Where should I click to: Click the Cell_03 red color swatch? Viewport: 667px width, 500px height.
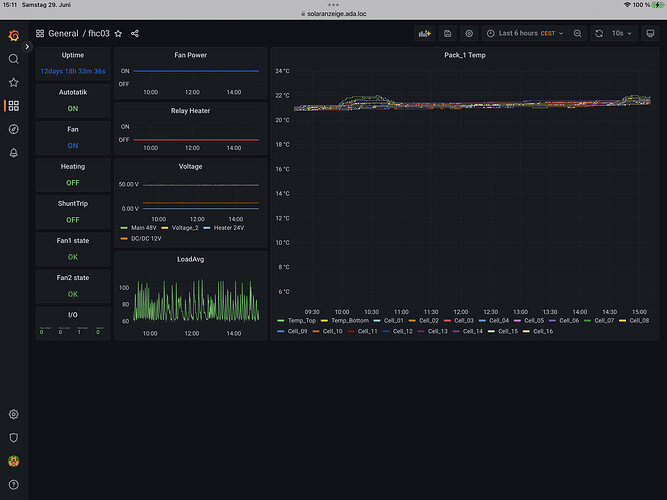[x=447, y=320]
